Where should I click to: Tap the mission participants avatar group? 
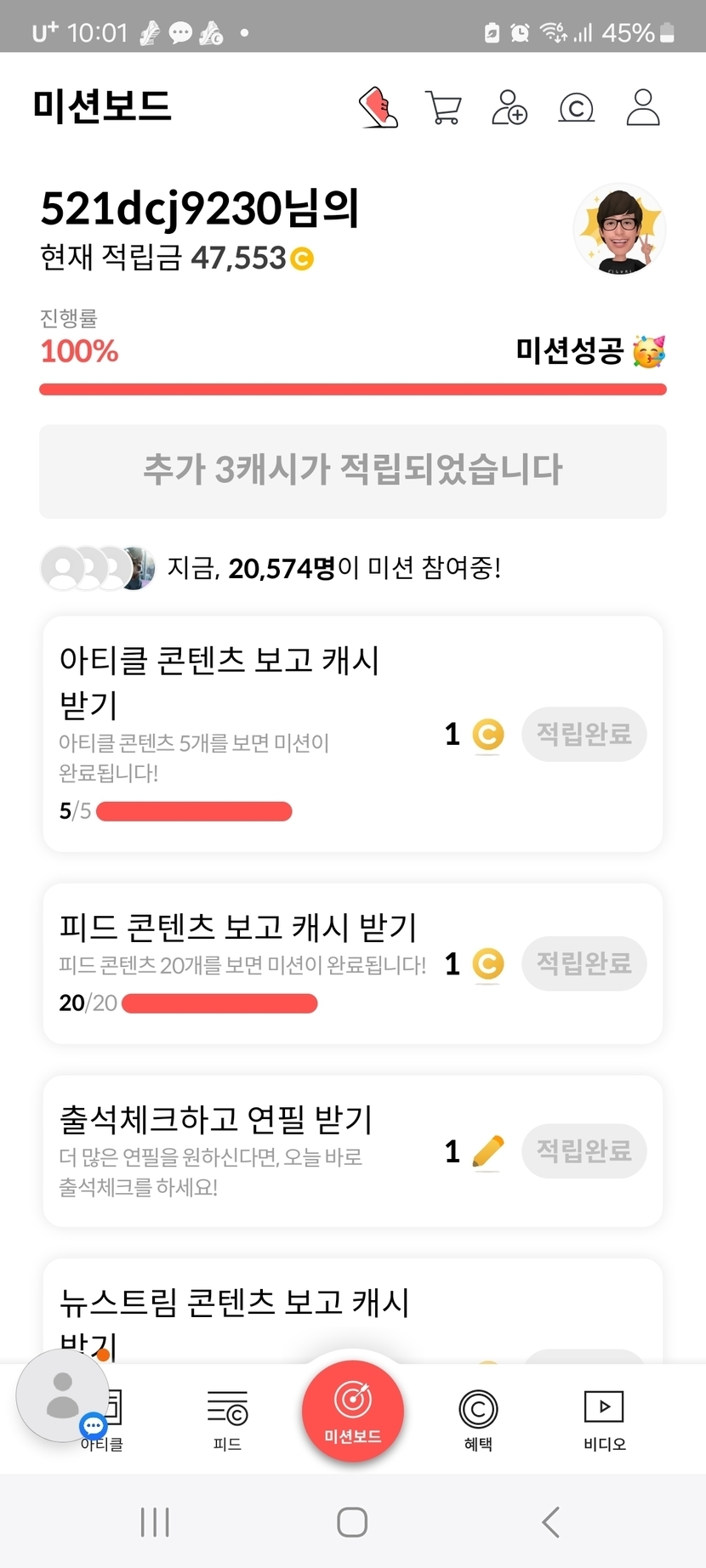tap(98, 568)
